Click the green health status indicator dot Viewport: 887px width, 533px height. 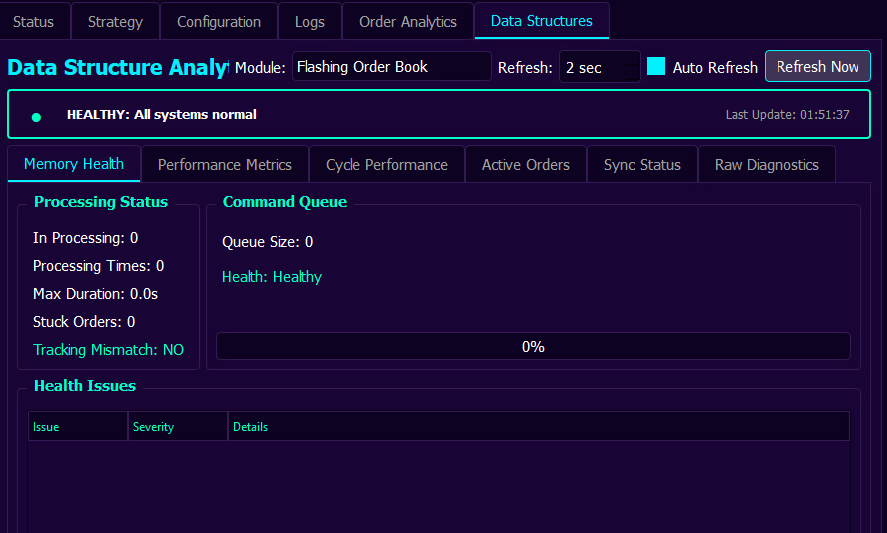click(36, 117)
